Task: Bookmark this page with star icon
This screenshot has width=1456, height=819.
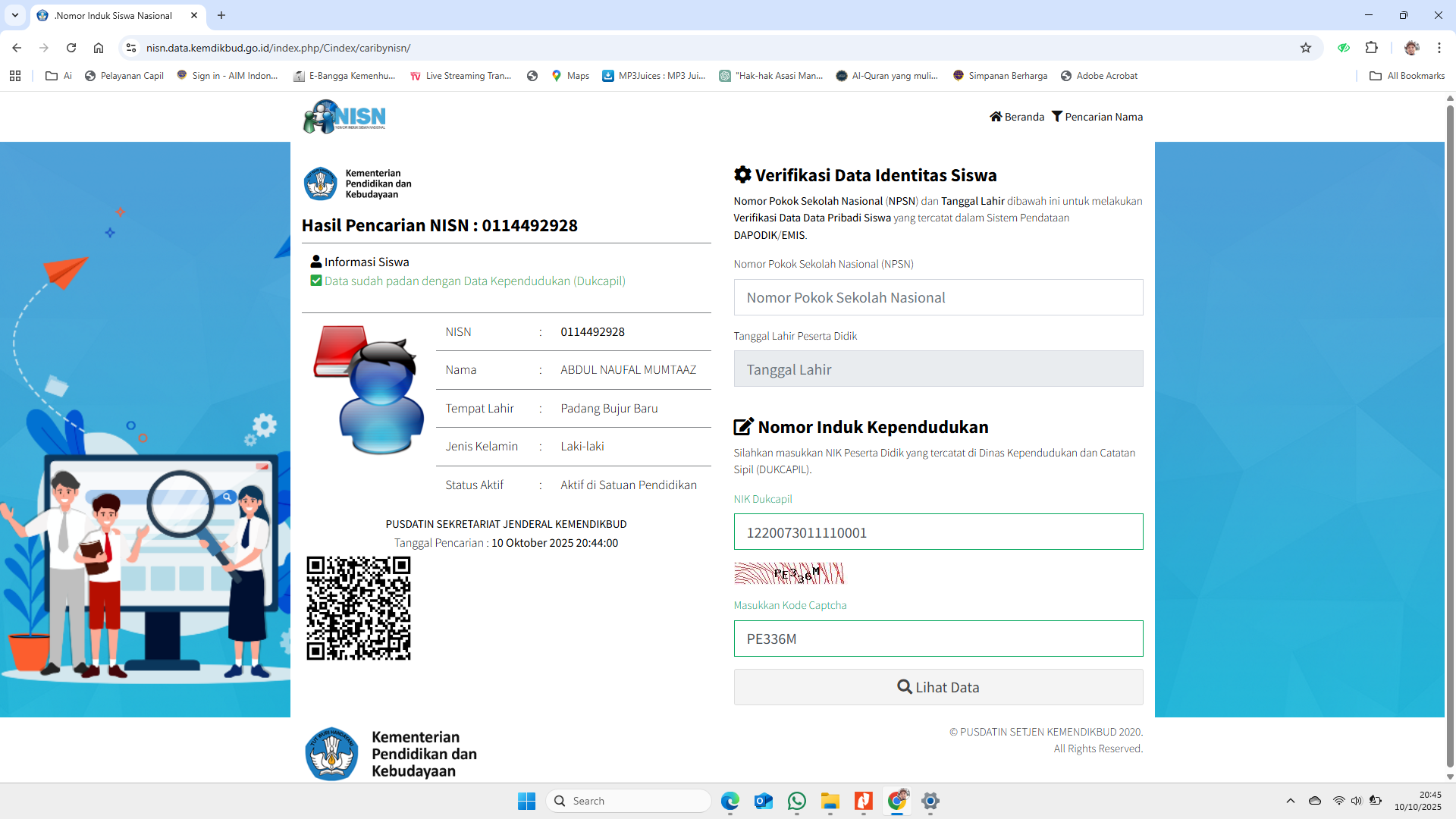Action: coord(1306,48)
